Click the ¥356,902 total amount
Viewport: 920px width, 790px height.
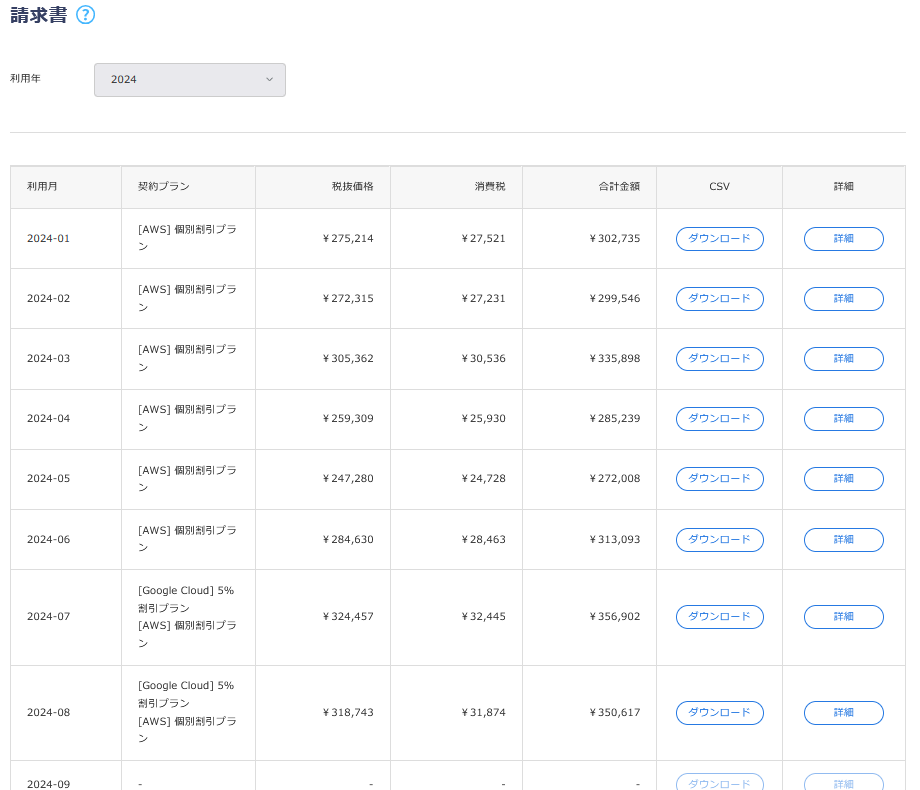coord(615,616)
